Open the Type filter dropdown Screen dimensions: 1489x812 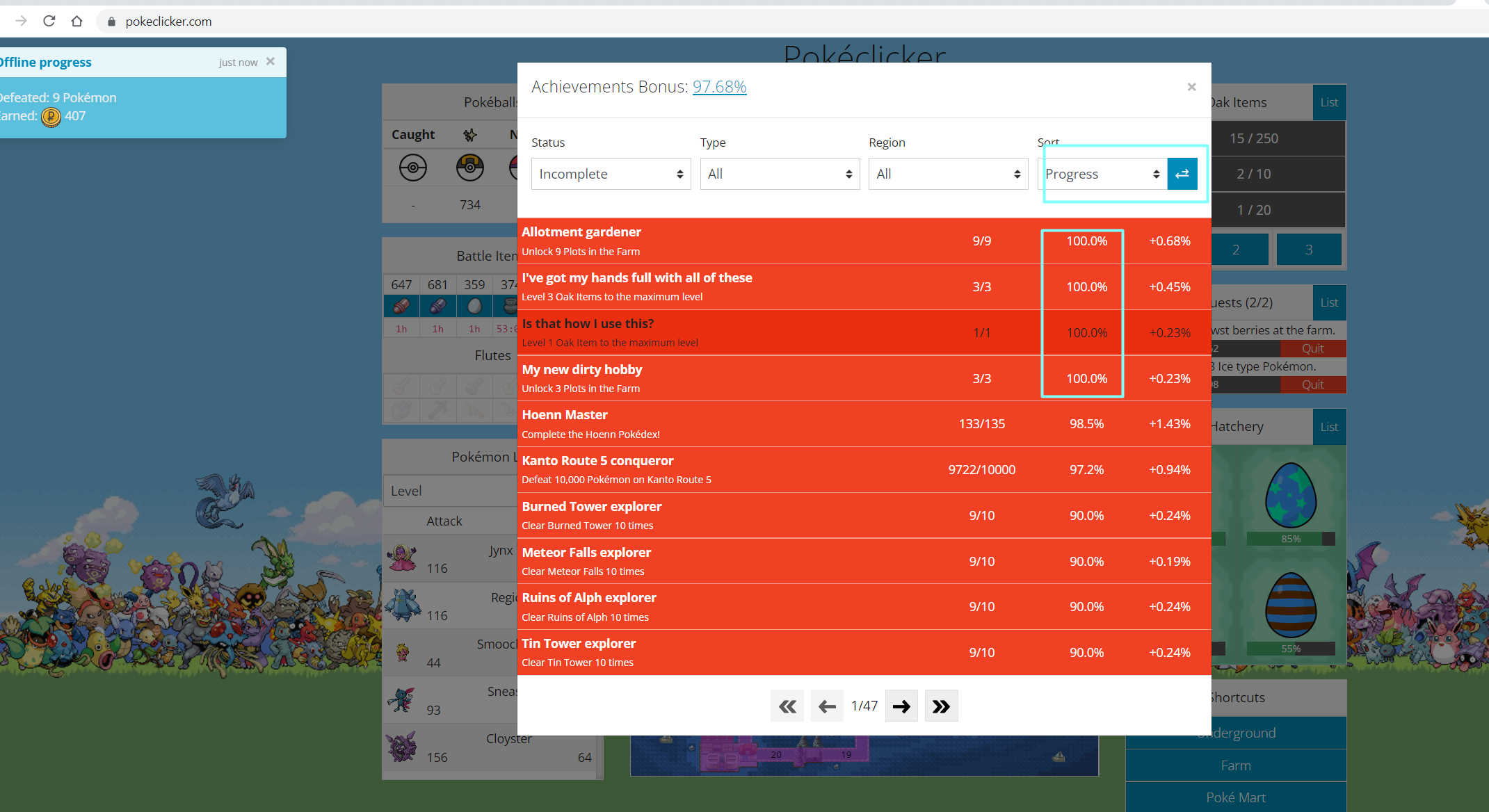[779, 174]
